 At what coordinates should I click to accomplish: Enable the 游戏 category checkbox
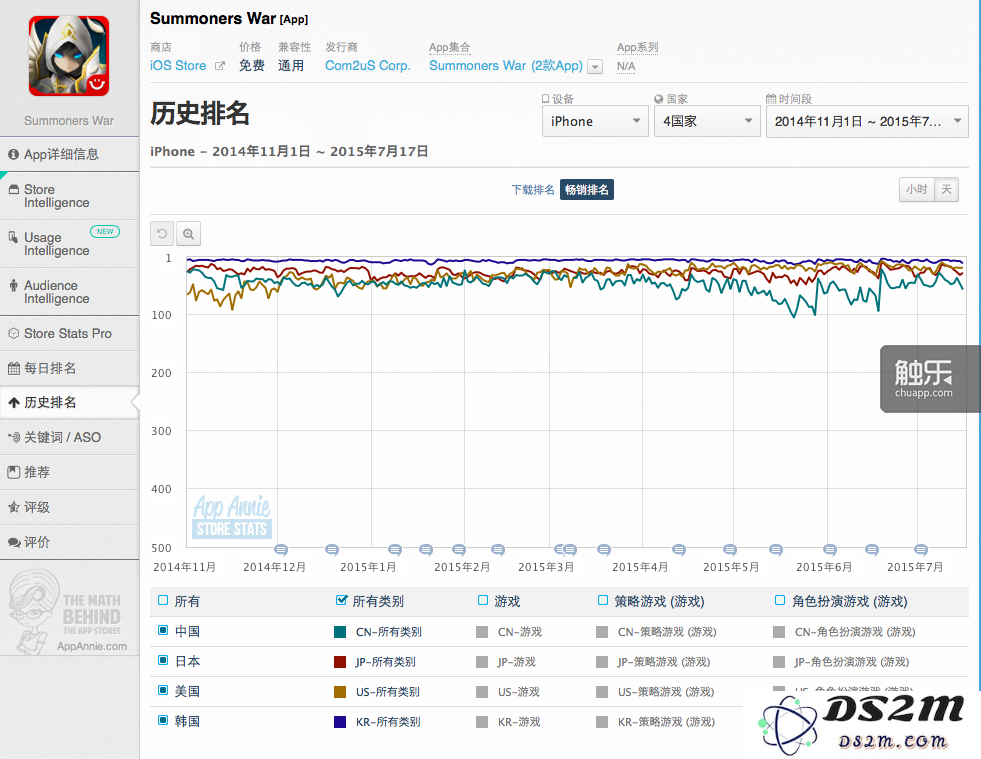(483, 601)
